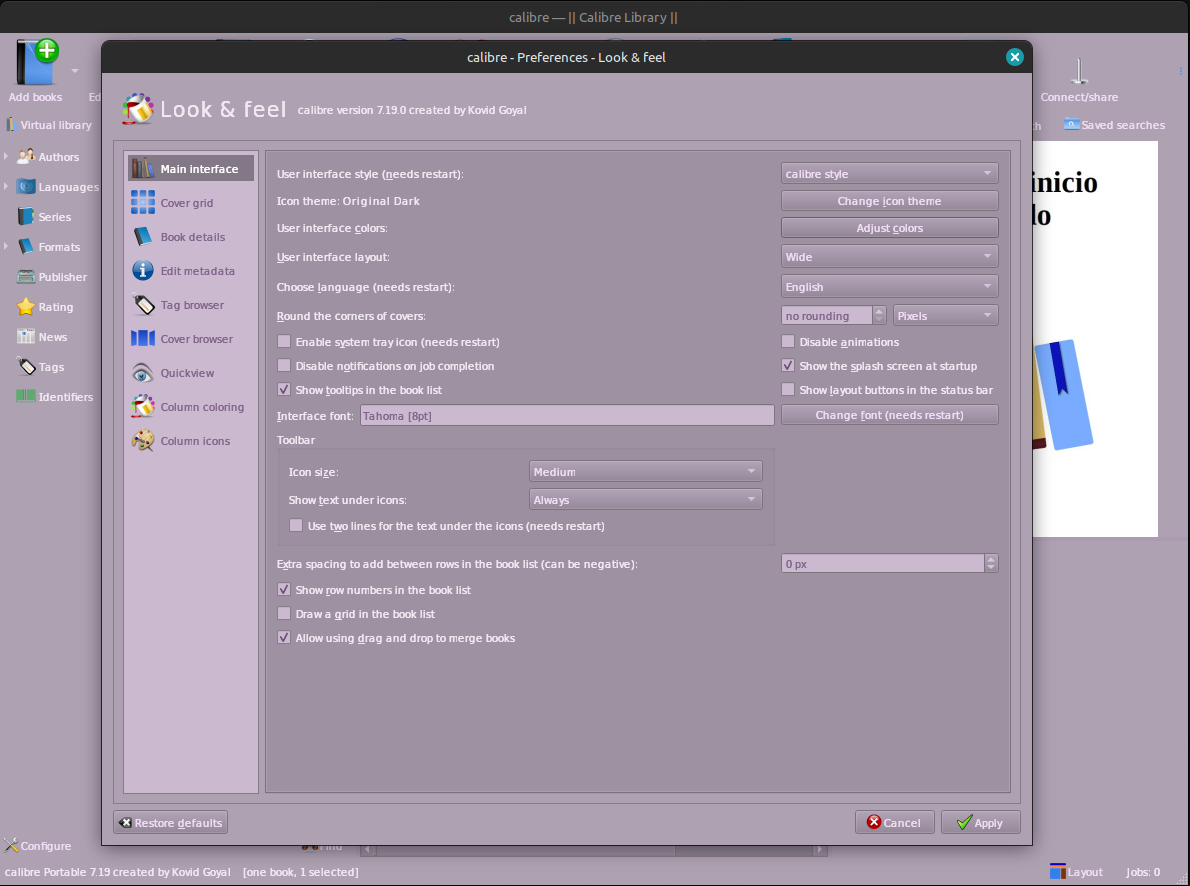Toggle Show layout buttons in status bar
This screenshot has width=1190, height=886.
(788, 389)
